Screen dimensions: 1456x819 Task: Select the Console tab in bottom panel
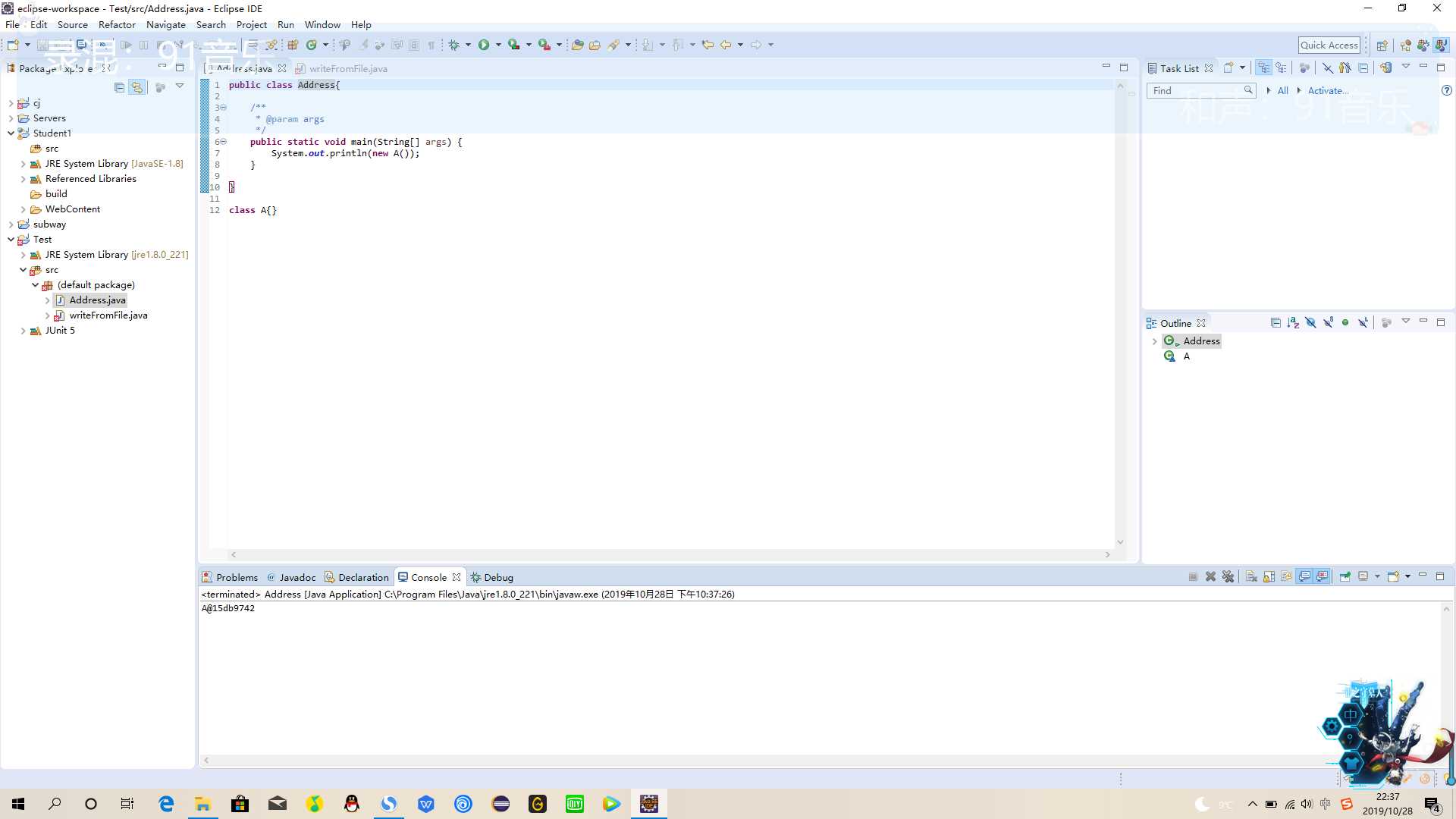pos(428,577)
